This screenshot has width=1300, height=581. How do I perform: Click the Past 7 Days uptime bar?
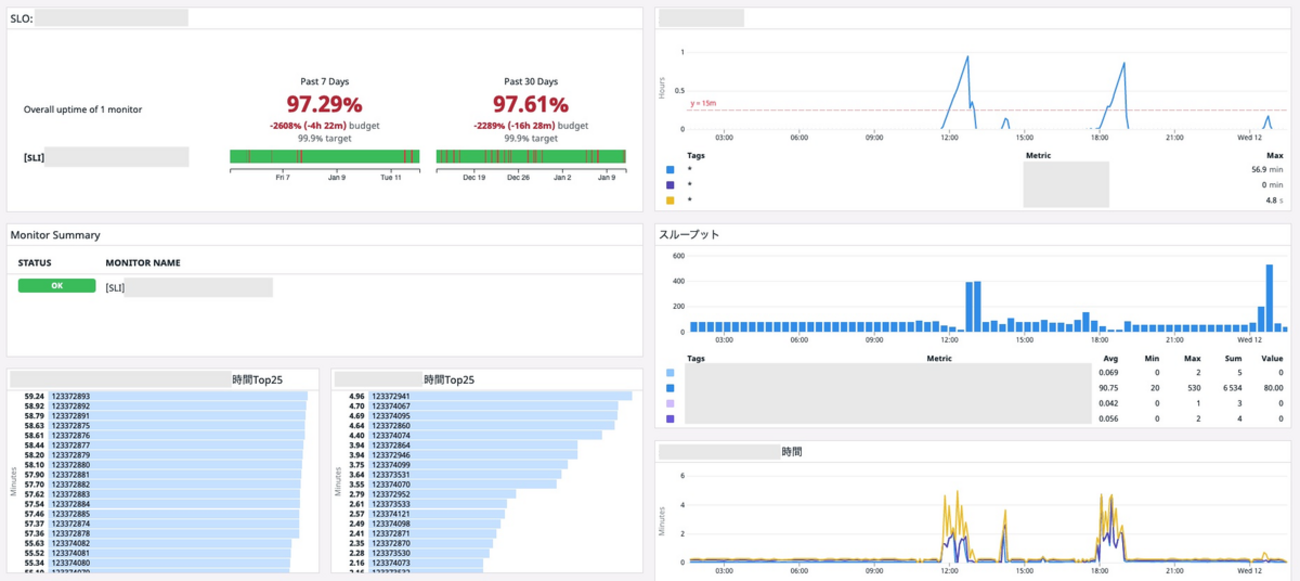[x=324, y=156]
